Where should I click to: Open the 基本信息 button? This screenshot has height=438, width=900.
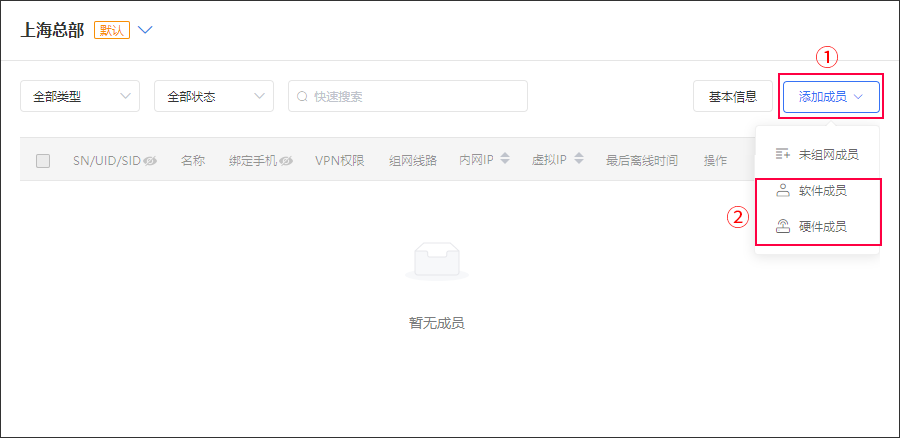pyautogui.click(x=732, y=97)
